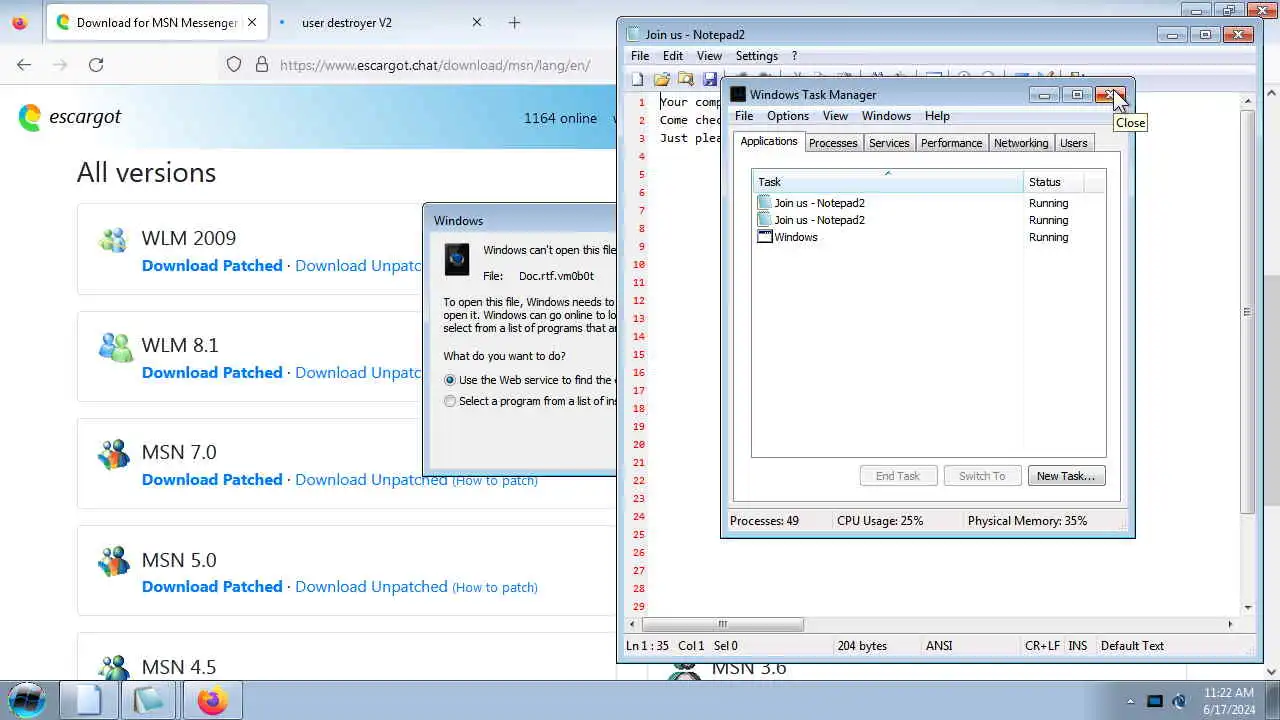Click the Notepad2 taskbar icon
Viewport: 1280px width, 720px height.
click(x=149, y=700)
